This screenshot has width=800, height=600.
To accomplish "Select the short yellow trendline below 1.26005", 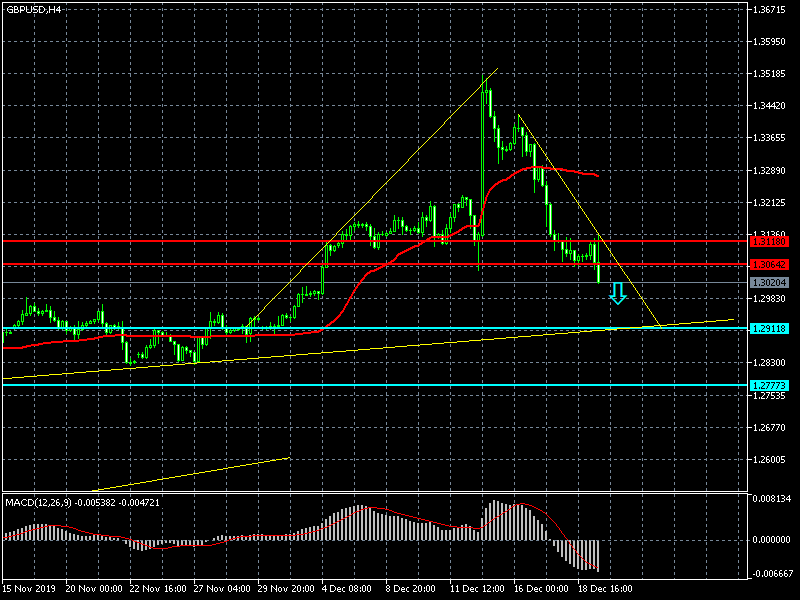I will pyautogui.click(x=191, y=474).
